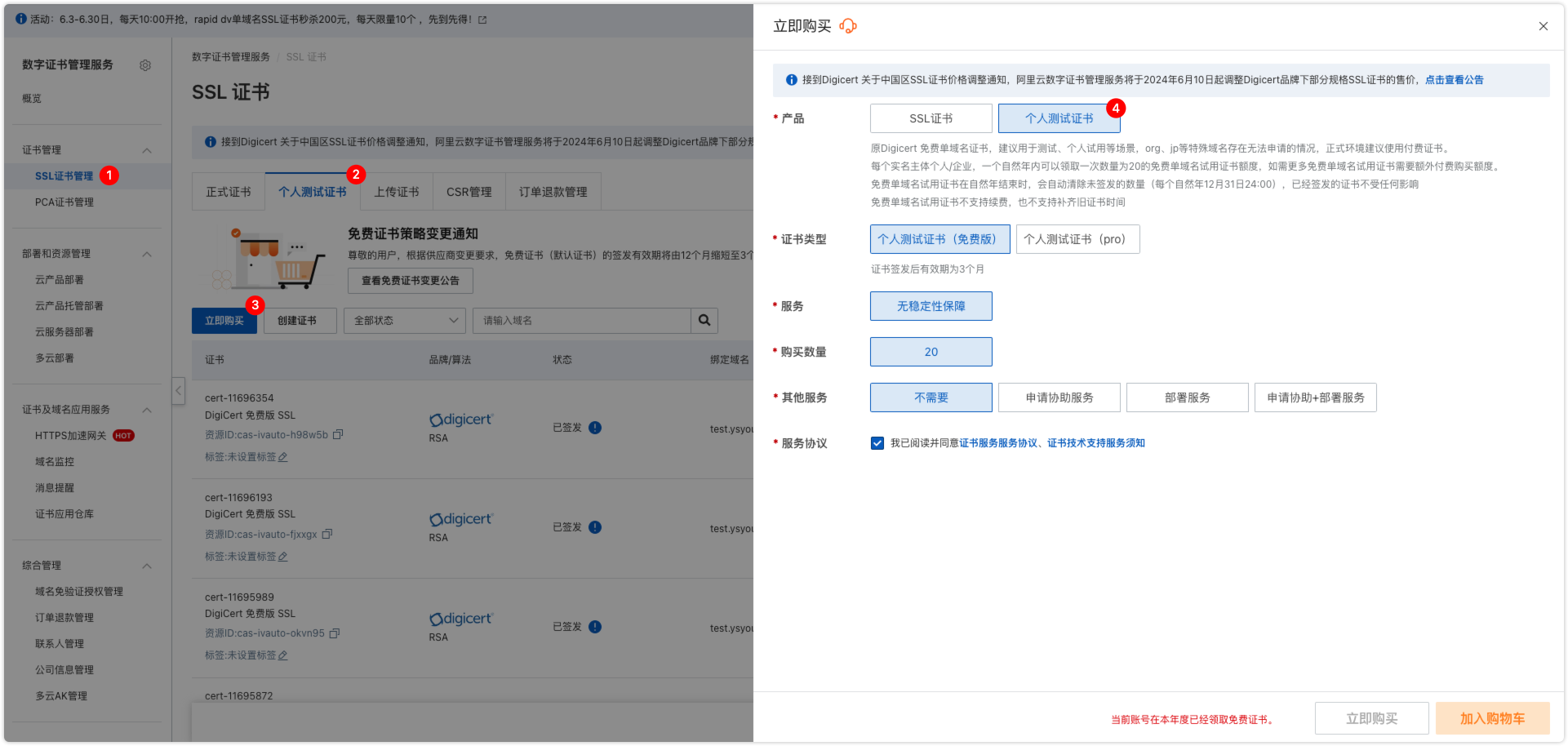Click info icon beside 已签发 for cert-11696193
Viewport: 1568px width, 746px height.
[595, 527]
